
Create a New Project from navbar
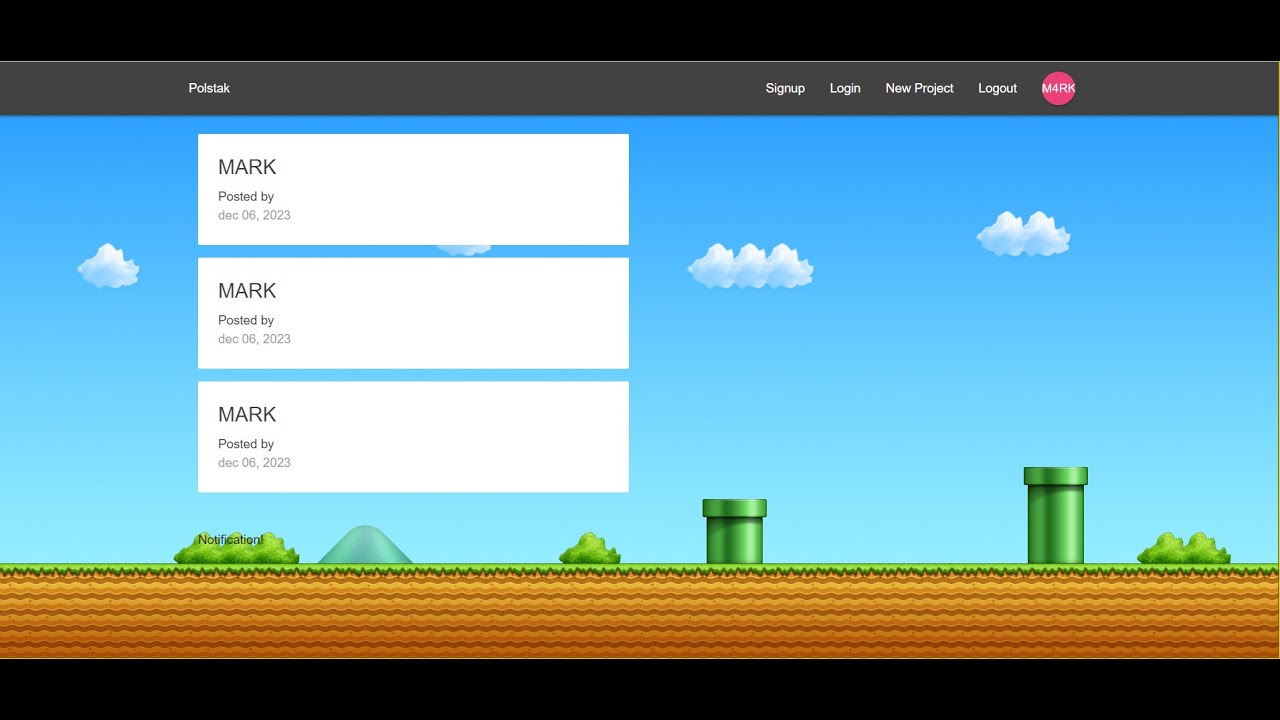pos(919,88)
